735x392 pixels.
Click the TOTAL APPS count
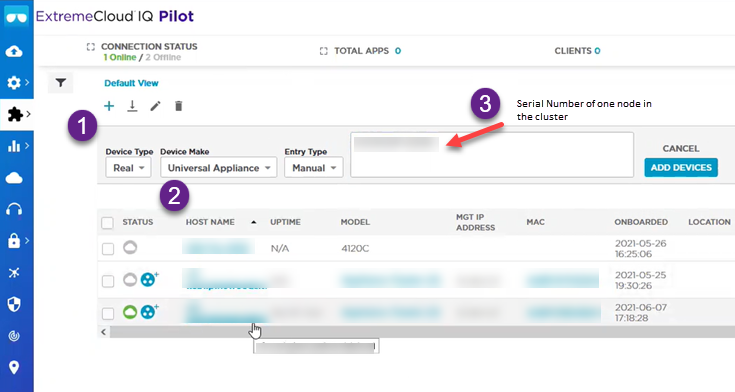tap(398, 51)
